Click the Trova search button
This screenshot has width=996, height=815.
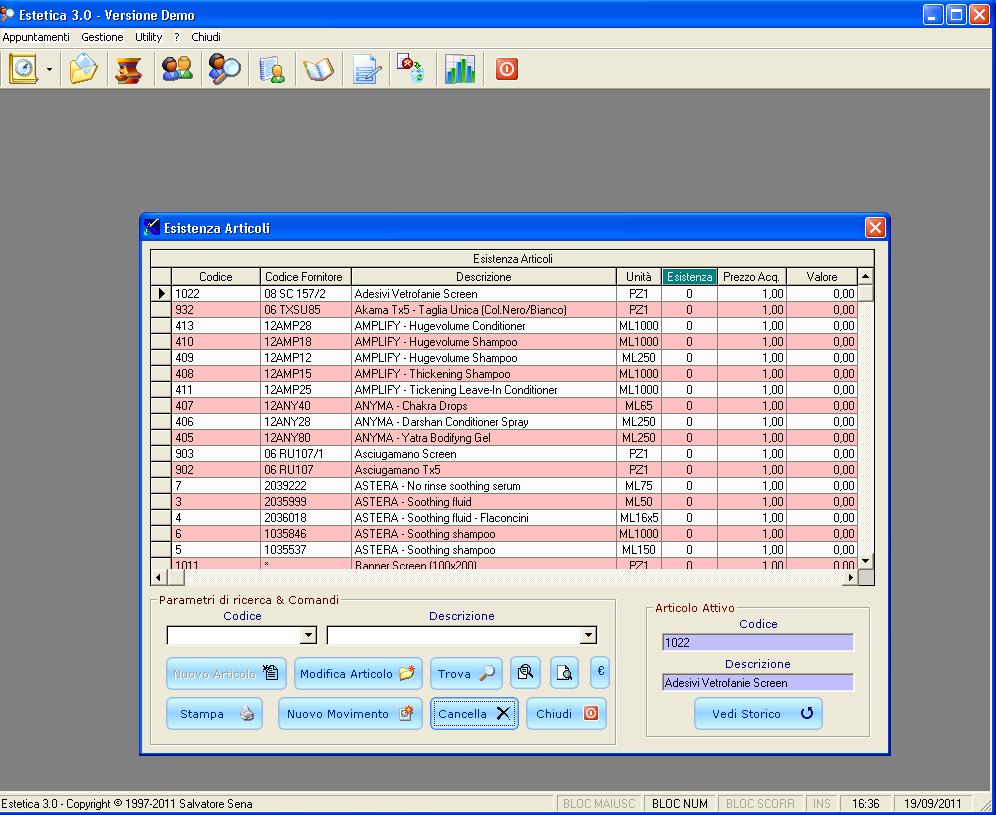pyautogui.click(x=466, y=673)
